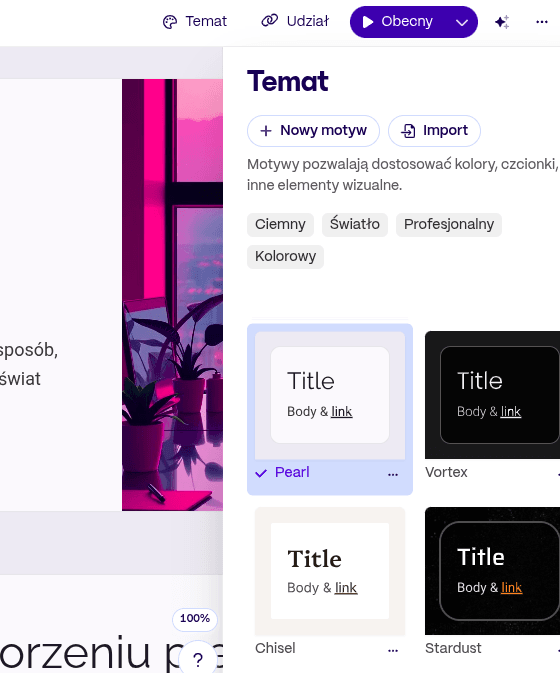Open Chisel theme options ellipsis
The height and width of the screenshot is (673, 560).
[393, 650]
